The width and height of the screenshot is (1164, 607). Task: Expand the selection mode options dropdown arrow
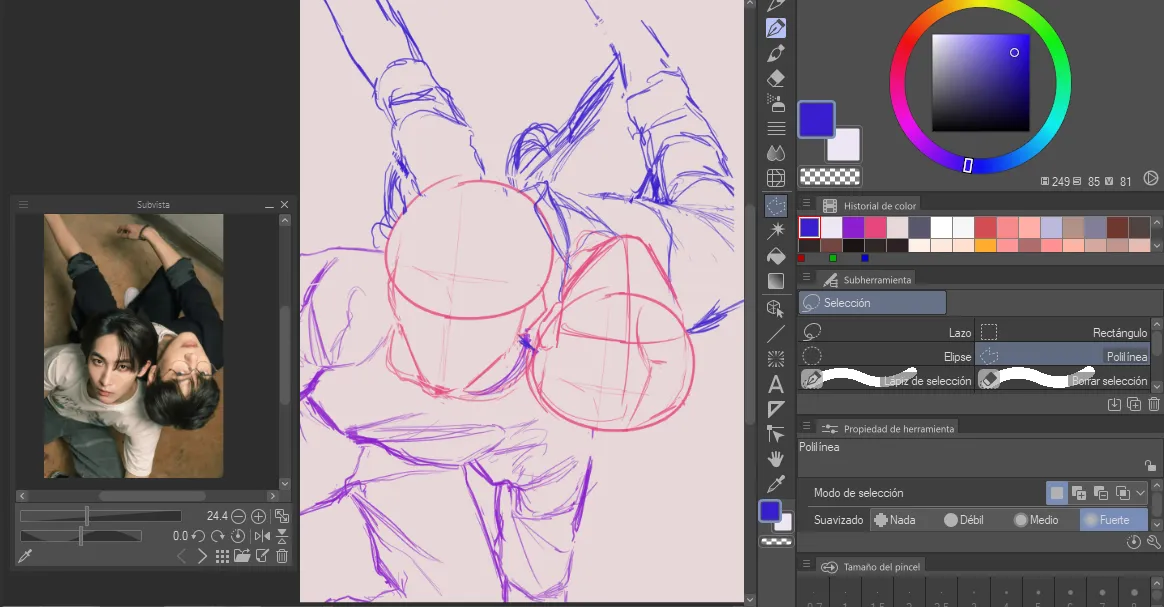1141,493
